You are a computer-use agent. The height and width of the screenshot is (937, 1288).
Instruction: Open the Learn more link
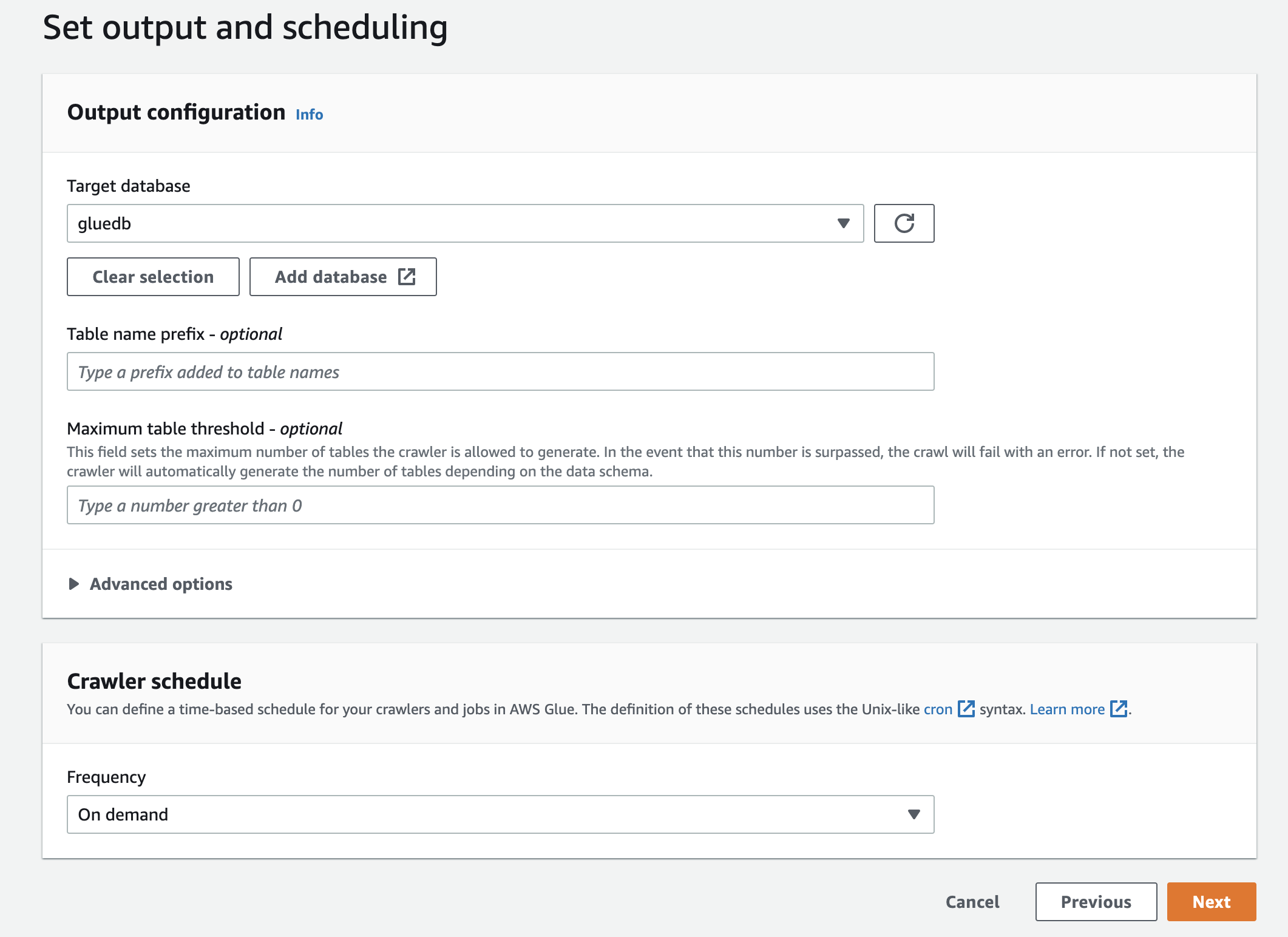(1067, 709)
